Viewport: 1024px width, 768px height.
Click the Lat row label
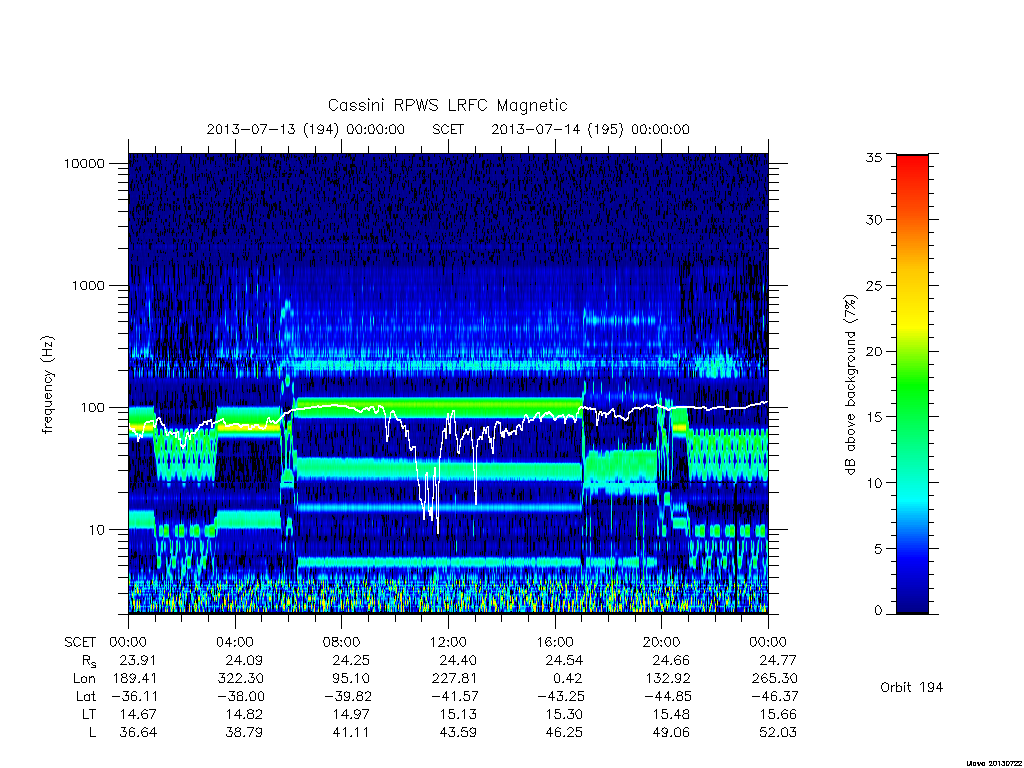point(86,697)
